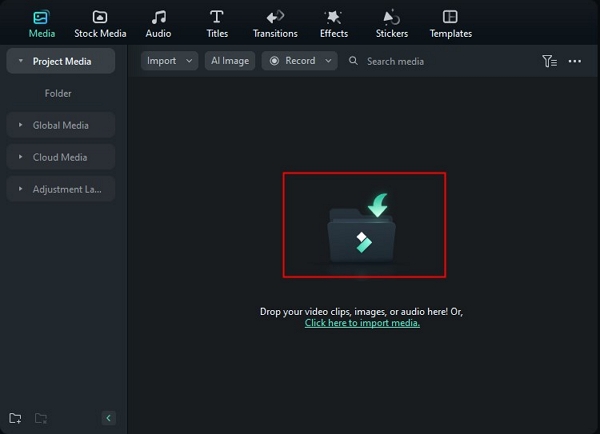Viewport: 600px width, 434px height.
Task: Expand the Cloud Media section
Action: [21, 157]
